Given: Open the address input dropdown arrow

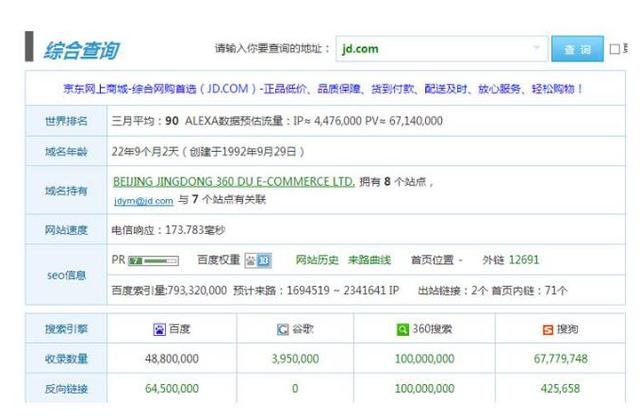Looking at the screenshot, I should click(536, 48).
